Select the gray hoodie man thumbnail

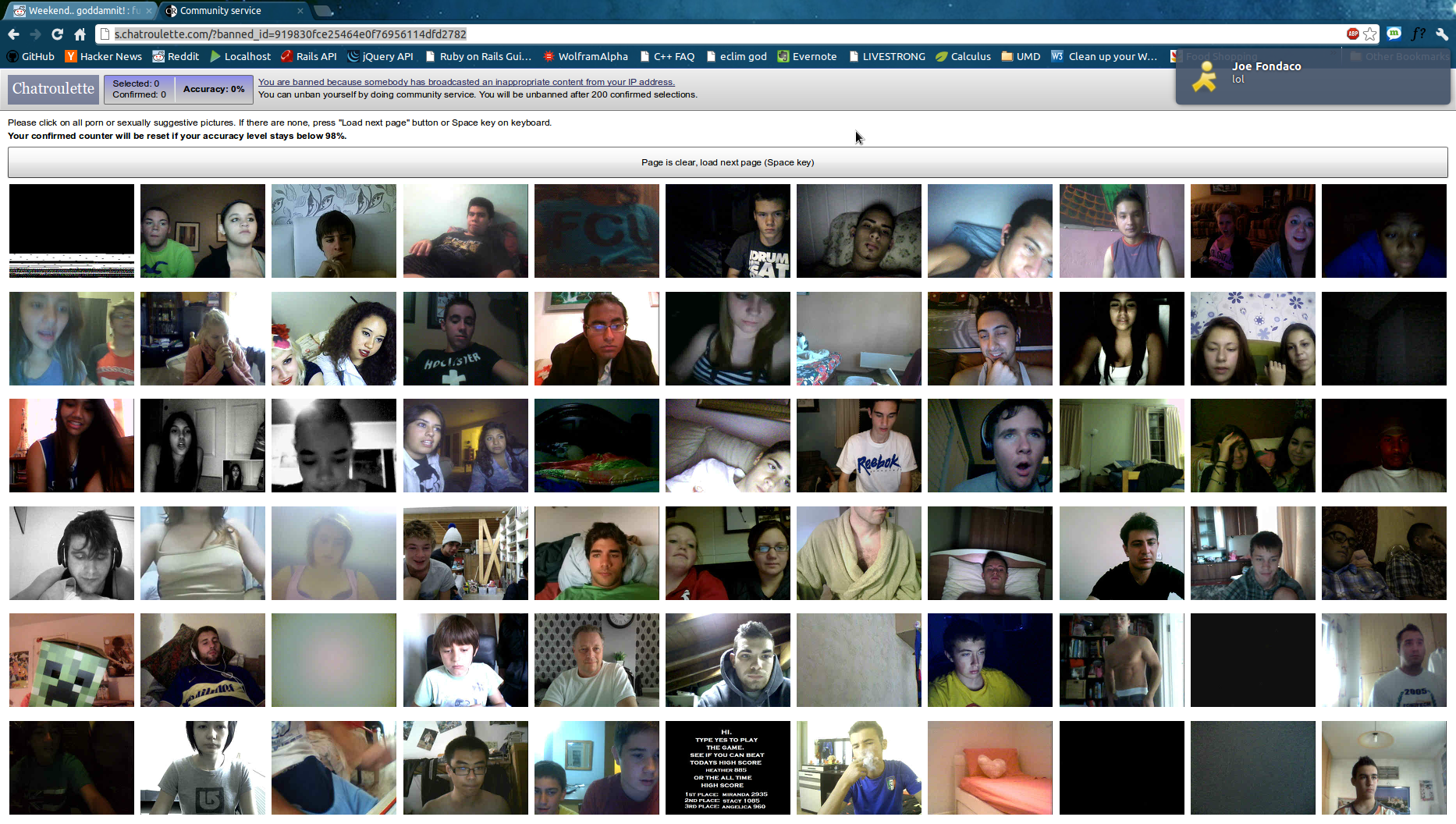pos(728,660)
